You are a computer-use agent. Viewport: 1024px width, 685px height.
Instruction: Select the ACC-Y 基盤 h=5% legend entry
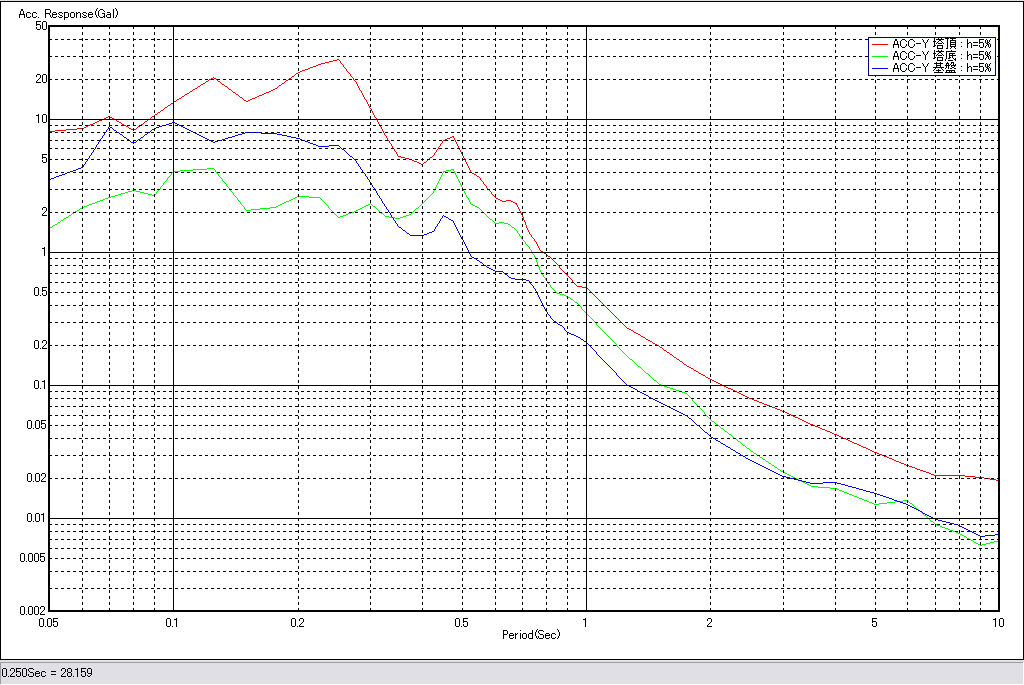(x=941, y=68)
